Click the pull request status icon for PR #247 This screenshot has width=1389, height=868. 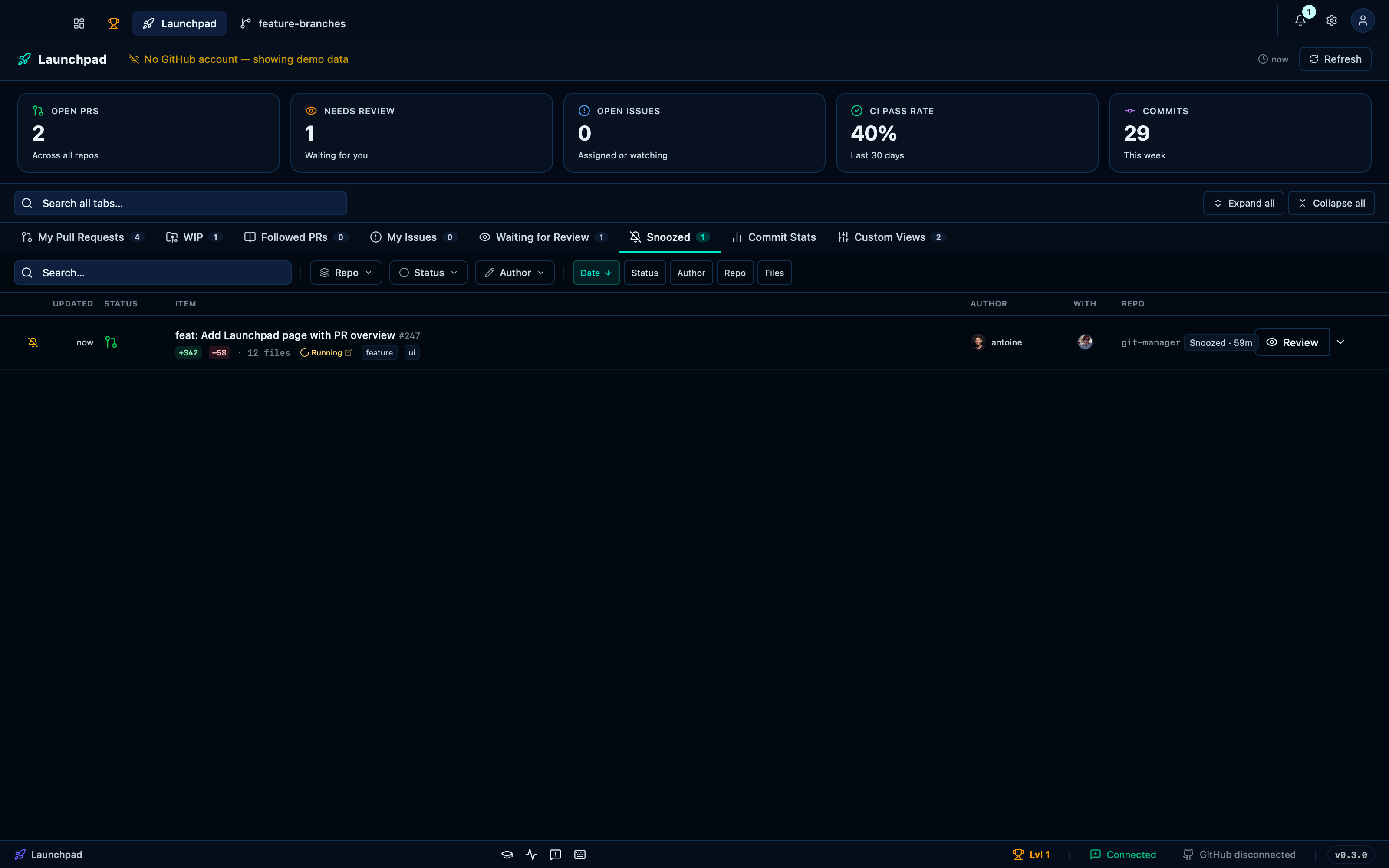[x=111, y=342]
